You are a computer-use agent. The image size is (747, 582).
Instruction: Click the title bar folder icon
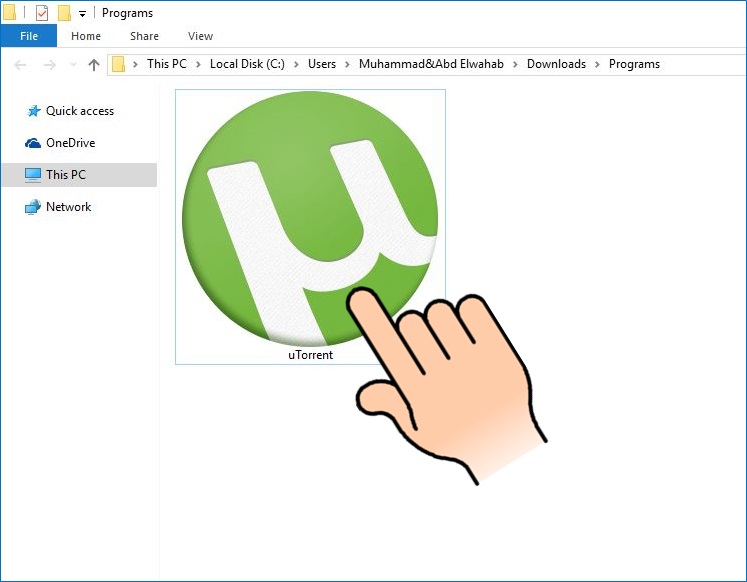(x=9, y=13)
